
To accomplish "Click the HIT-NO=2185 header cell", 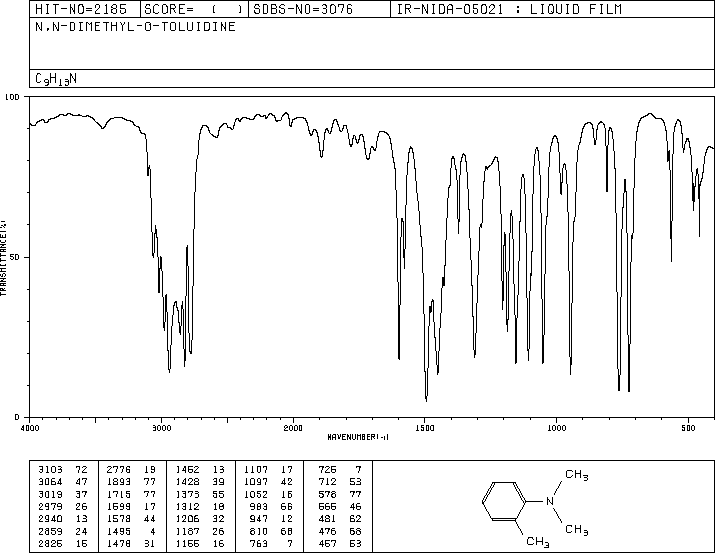I will click(x=85, y=9).
